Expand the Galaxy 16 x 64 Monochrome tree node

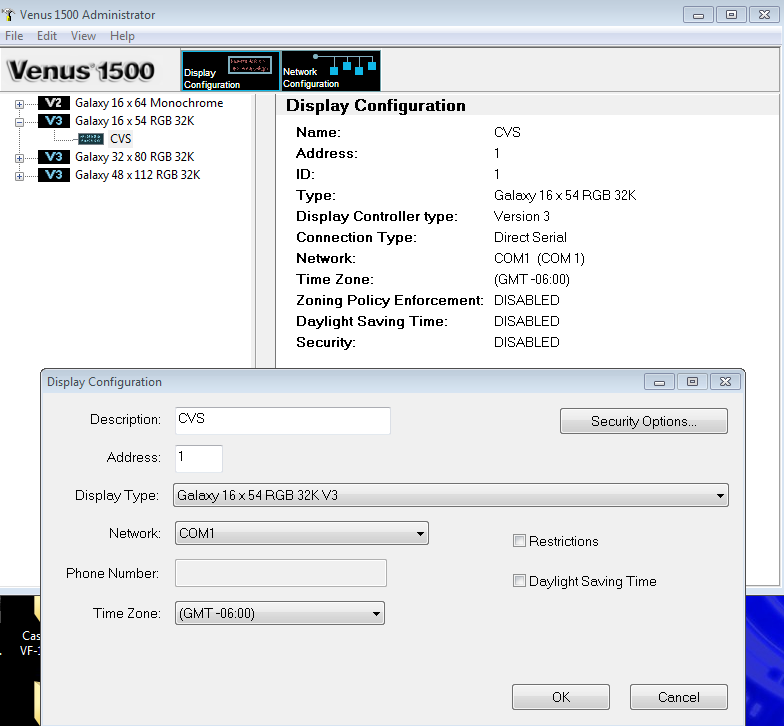(x=20, y=103)
